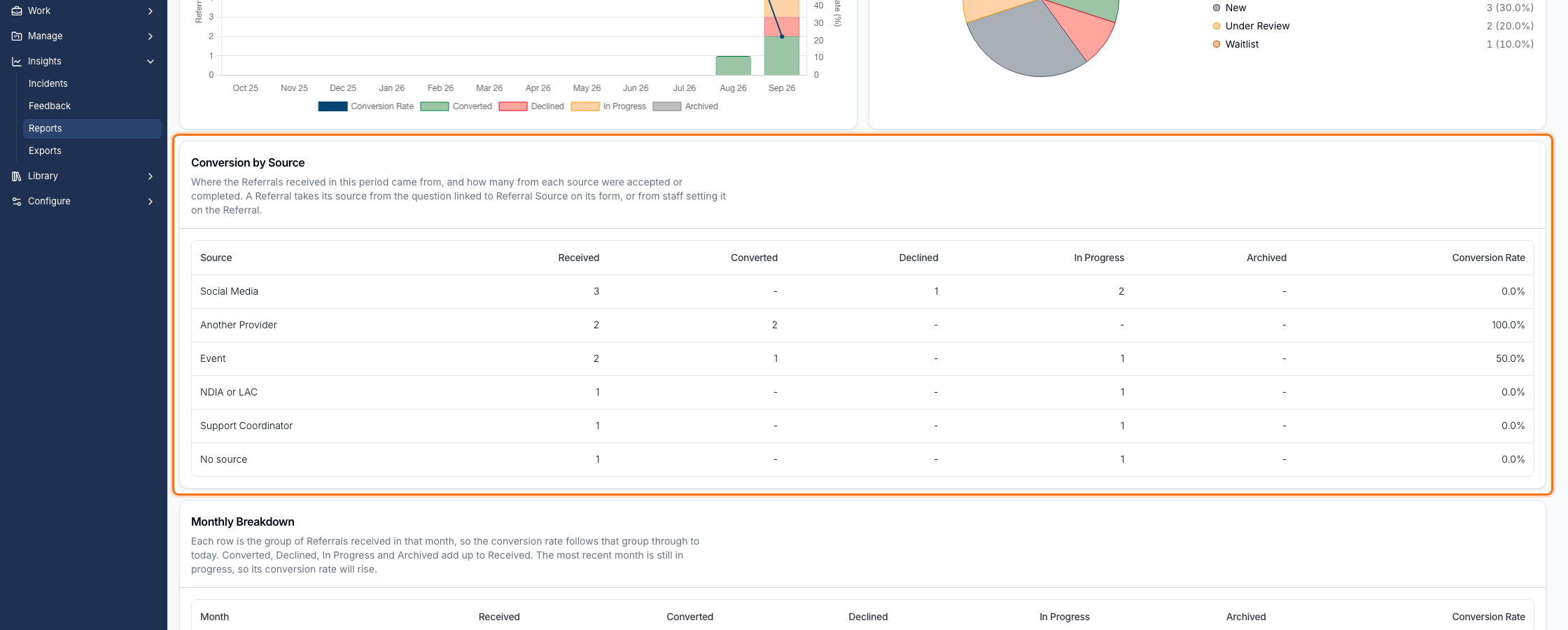Toggle the Archived legend swatch
Viewport: 1568px width, 630px height.
coord(667,106)
